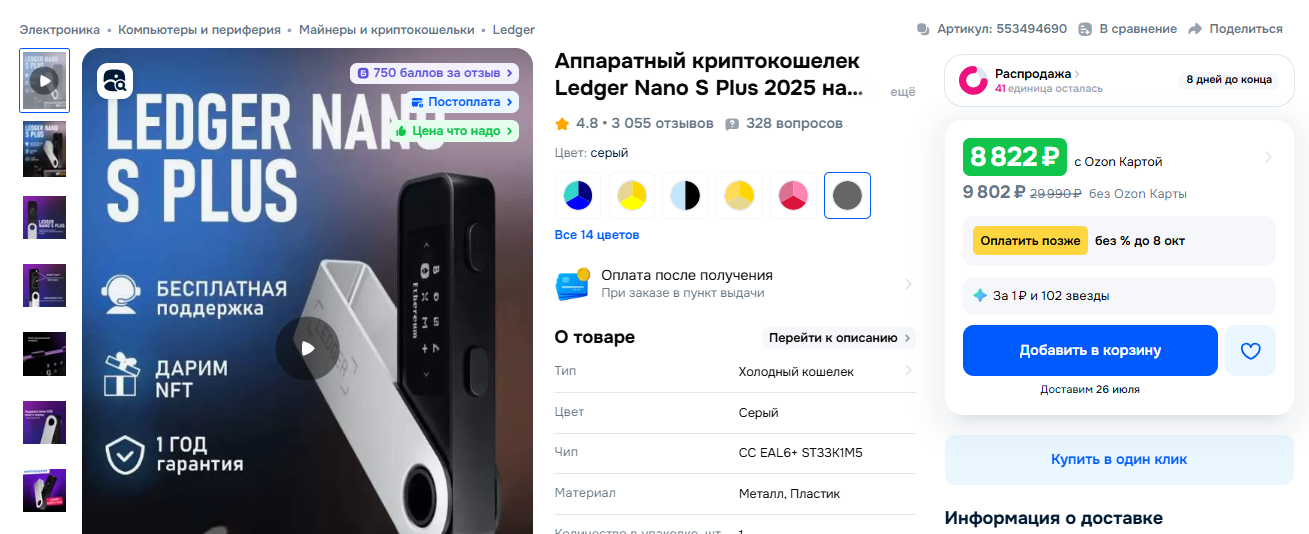Open visual search icon on product image
1309x534 pixels.
[115, 81]
